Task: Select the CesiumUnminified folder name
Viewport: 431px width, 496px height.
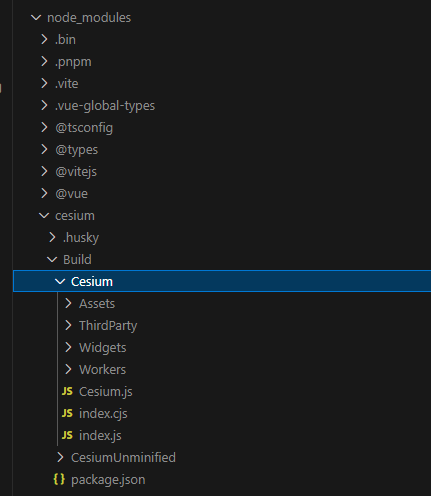Action: pyautogui.click(x=123, y=458)
